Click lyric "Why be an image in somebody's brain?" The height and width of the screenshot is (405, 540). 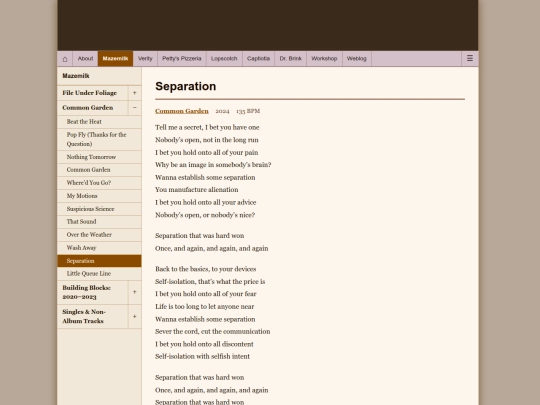click(213, 165)
